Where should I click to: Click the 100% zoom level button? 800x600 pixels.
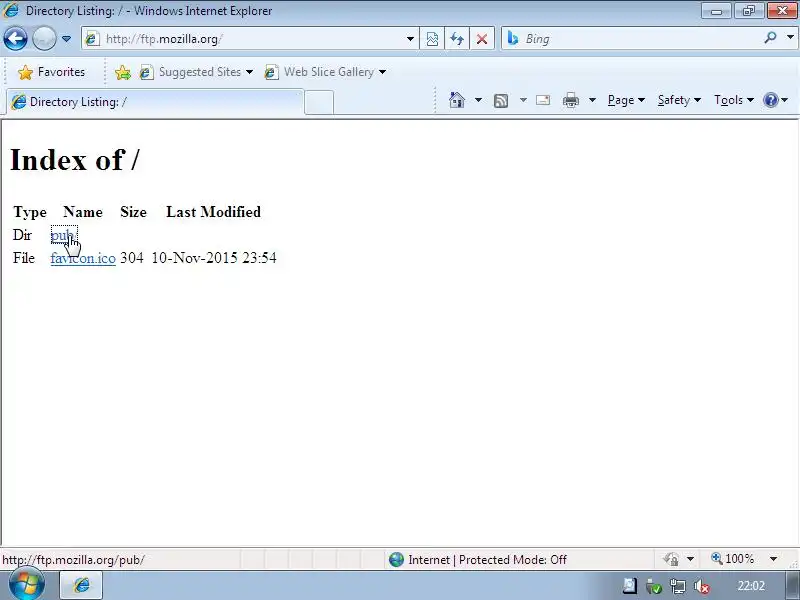(x=733, y=559)
